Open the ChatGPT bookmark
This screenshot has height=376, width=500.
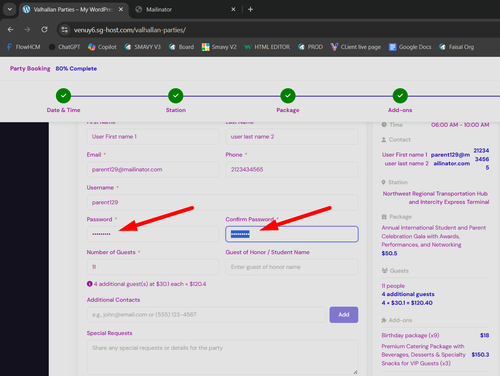pos(65,47)
